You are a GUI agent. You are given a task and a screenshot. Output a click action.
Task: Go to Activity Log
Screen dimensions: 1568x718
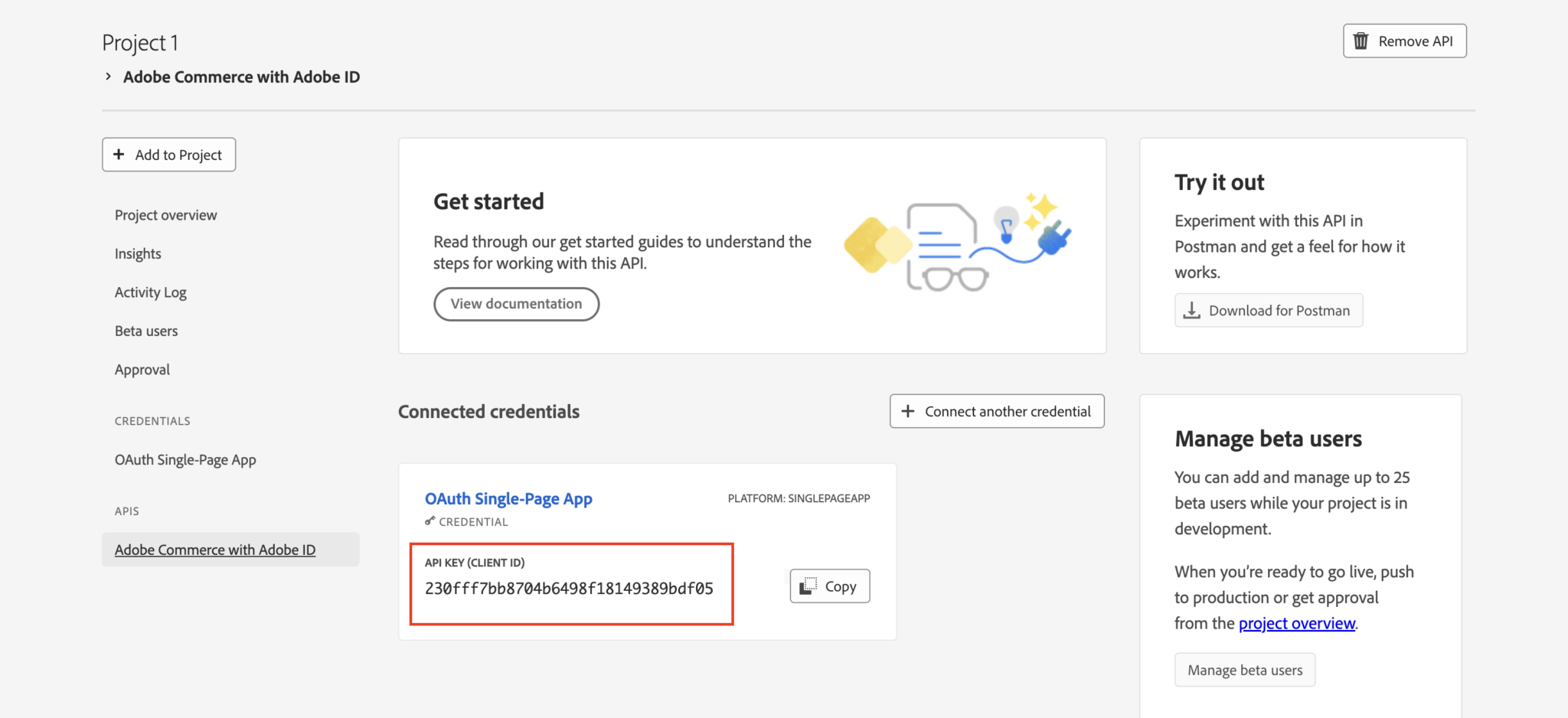(151, 292)
